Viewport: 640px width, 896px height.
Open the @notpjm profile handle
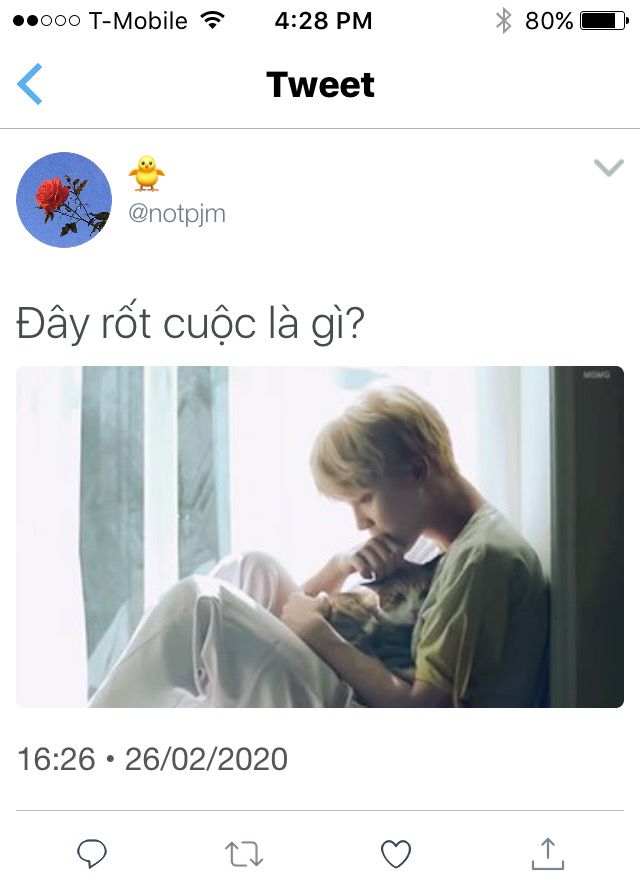(x=177, y=214)
